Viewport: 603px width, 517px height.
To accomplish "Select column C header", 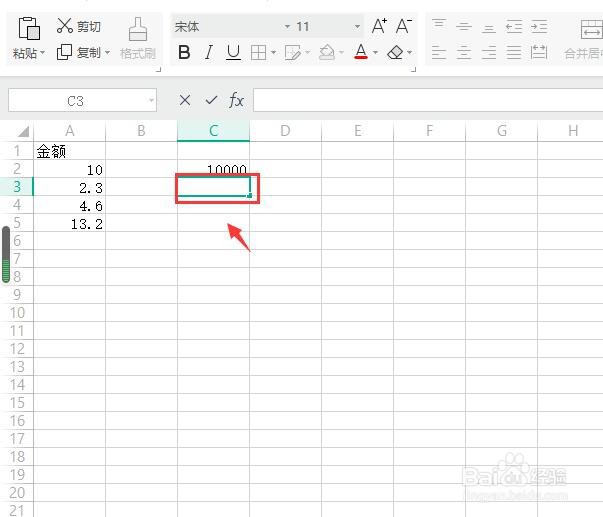I will 213,131.
